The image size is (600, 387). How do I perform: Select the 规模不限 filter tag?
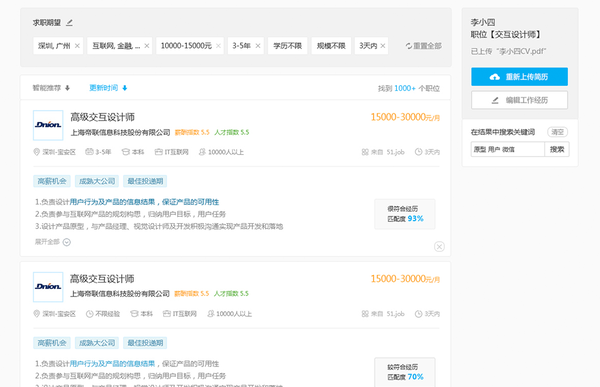pyautogui.click(x=331, y=46)
